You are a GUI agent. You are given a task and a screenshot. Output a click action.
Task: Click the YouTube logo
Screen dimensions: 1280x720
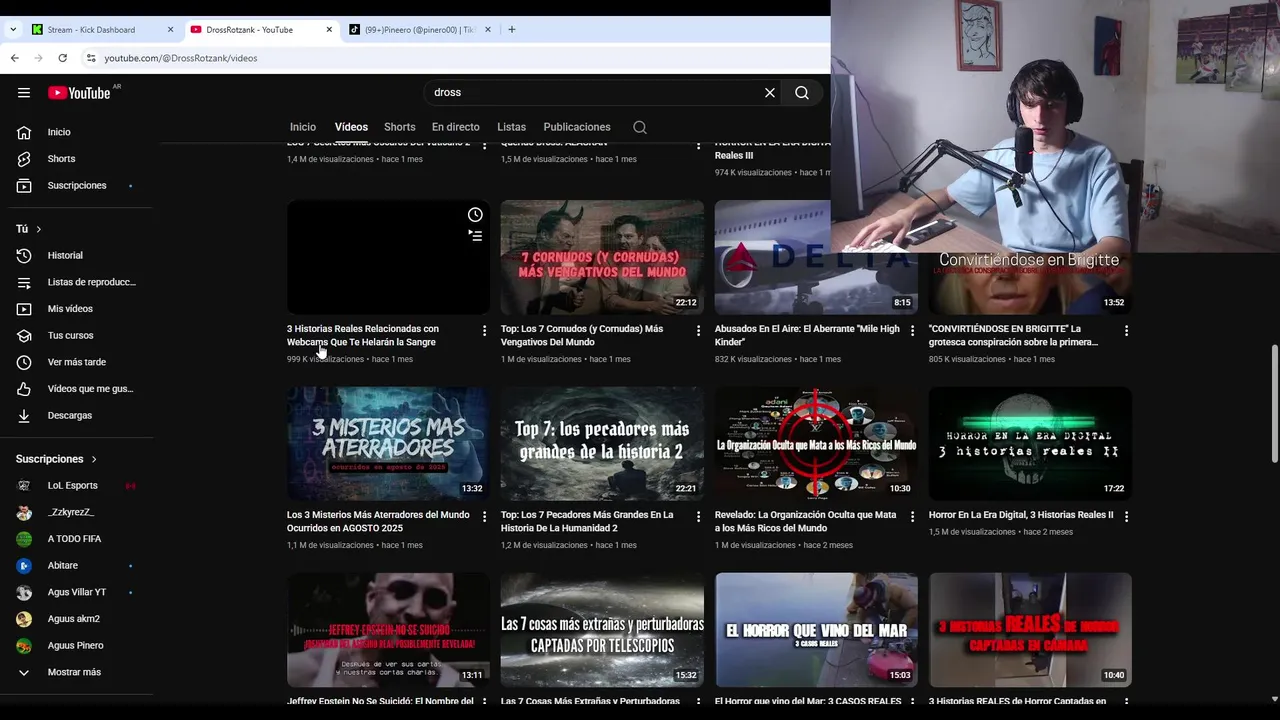(79, 93)
